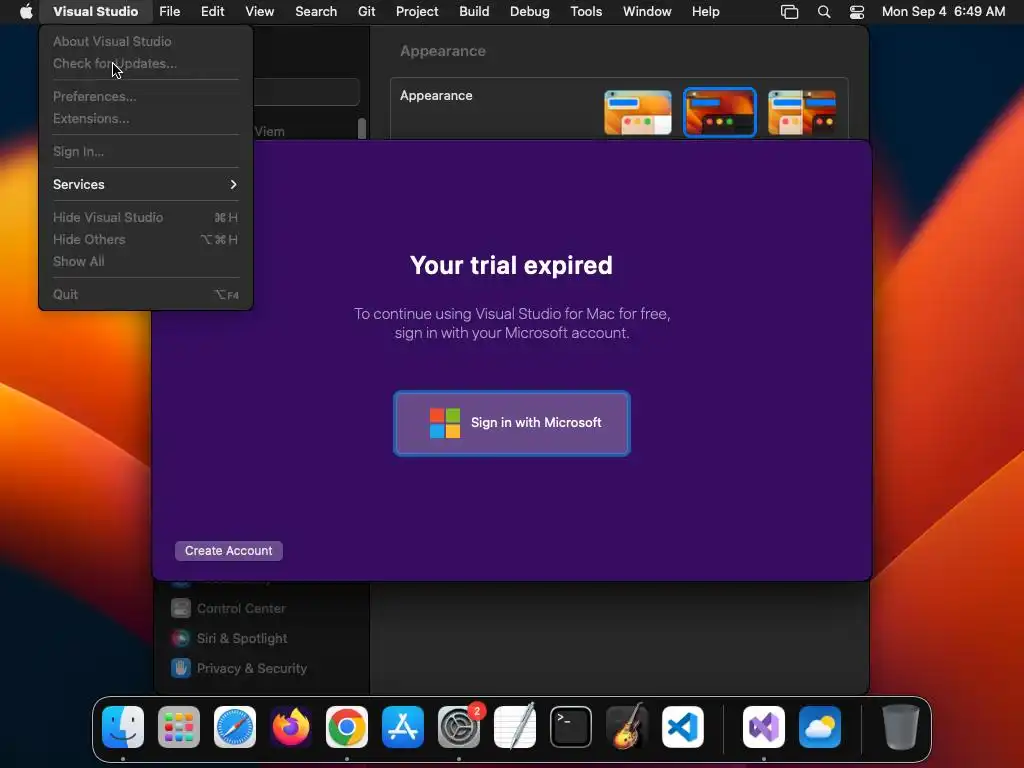Open System Settings from the dock
The height and width of the screenshot is (768, 1024).
pyautogui.click(x=459, y=727)
